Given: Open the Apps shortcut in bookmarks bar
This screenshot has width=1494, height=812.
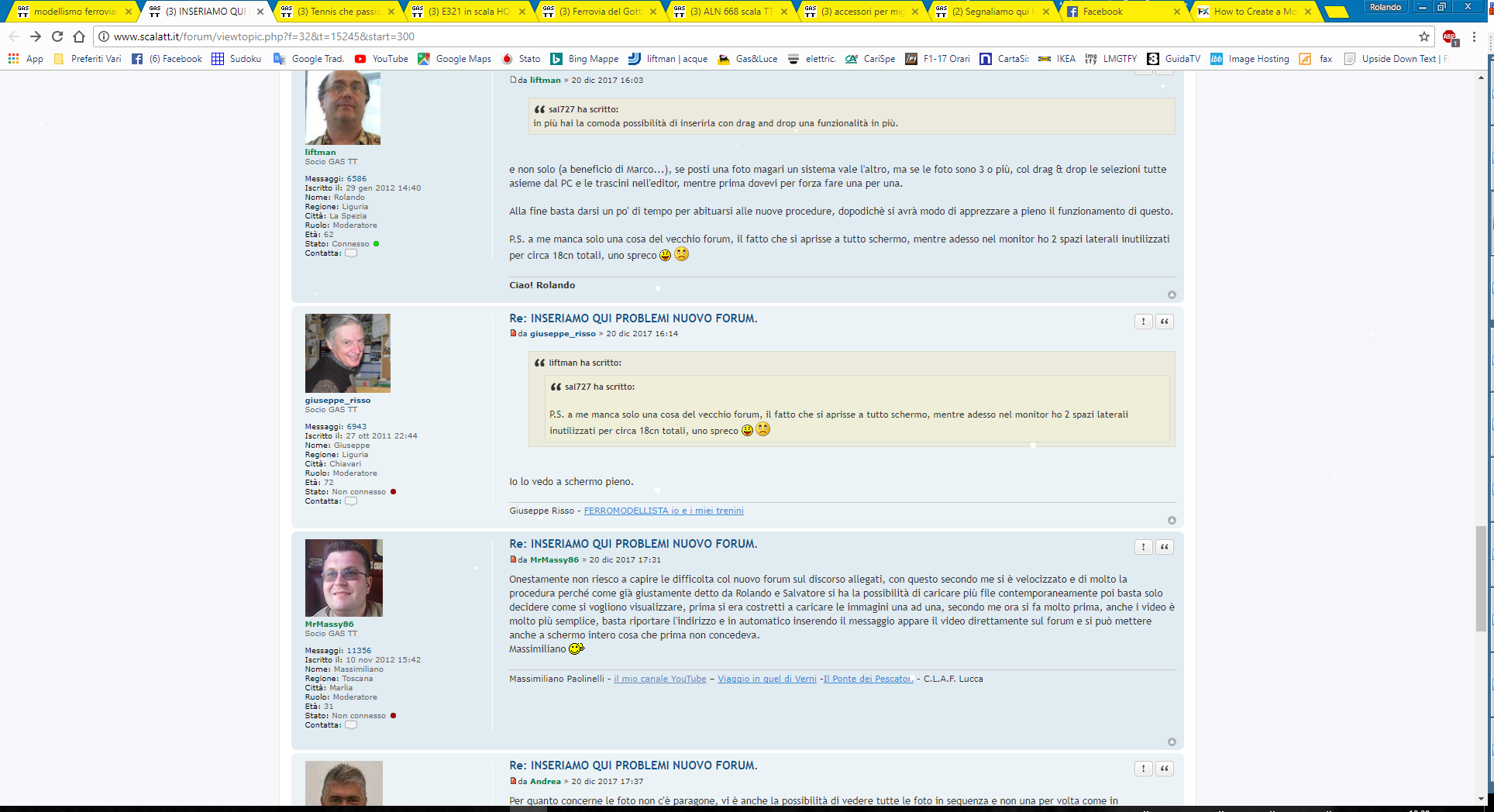Looking at the screenshot, I should [26, 59].
